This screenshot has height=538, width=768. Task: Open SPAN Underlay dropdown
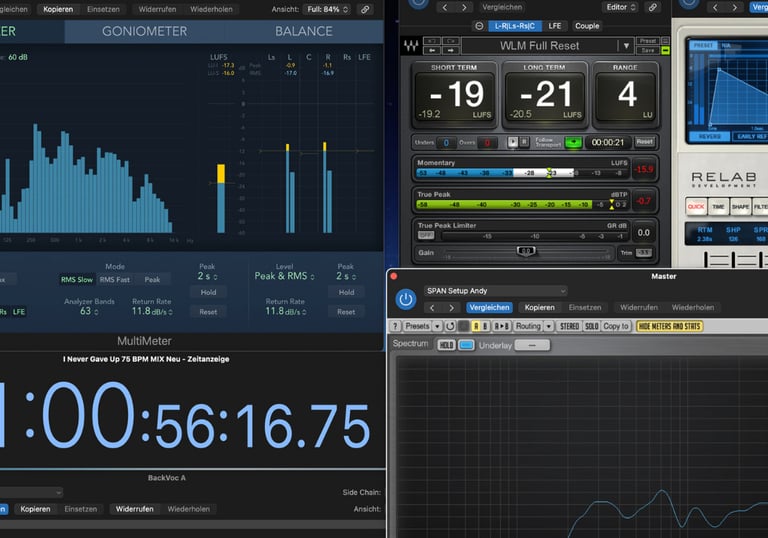click(x=532, y=345)
